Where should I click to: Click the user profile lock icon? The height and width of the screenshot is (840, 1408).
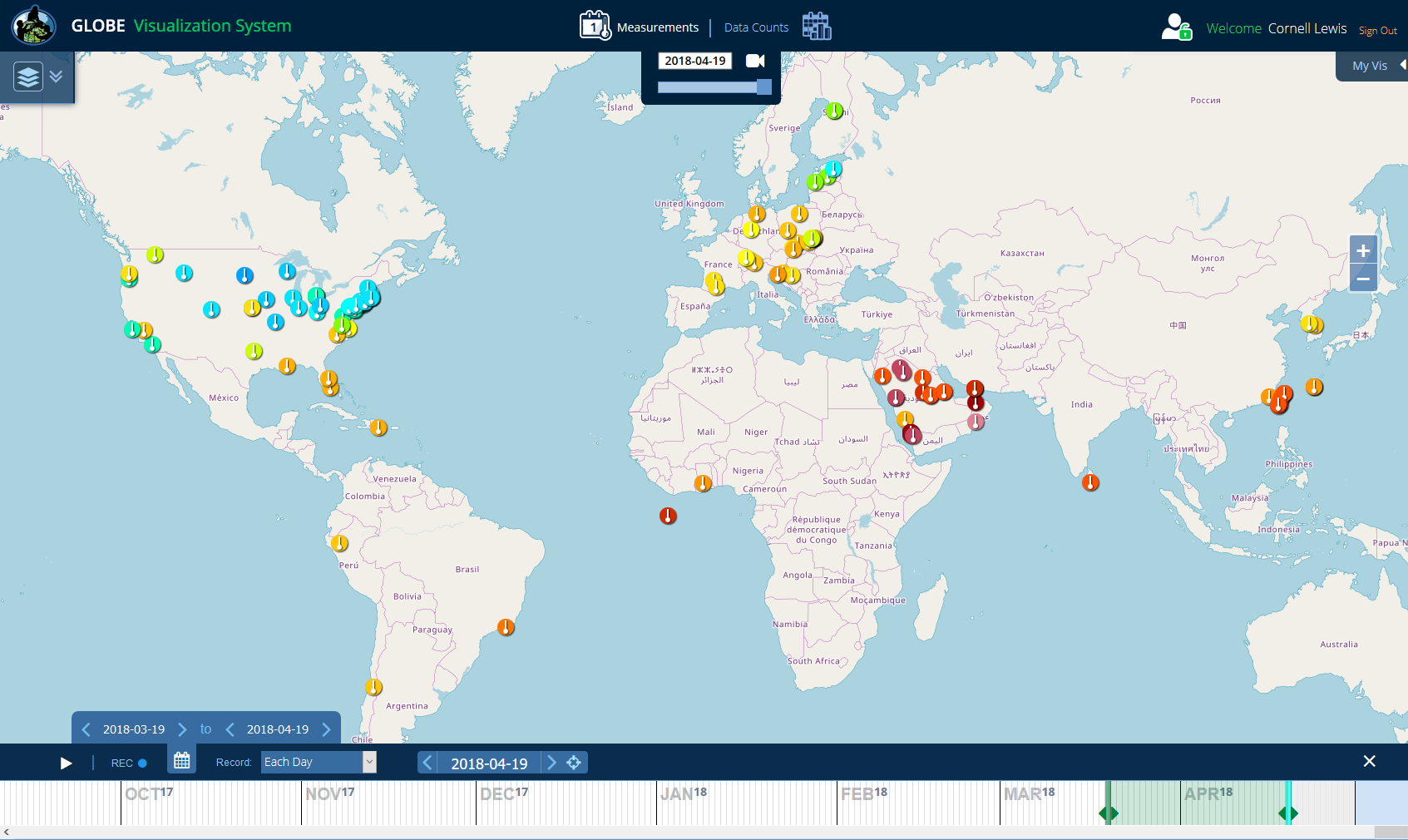click(1176, 27)
